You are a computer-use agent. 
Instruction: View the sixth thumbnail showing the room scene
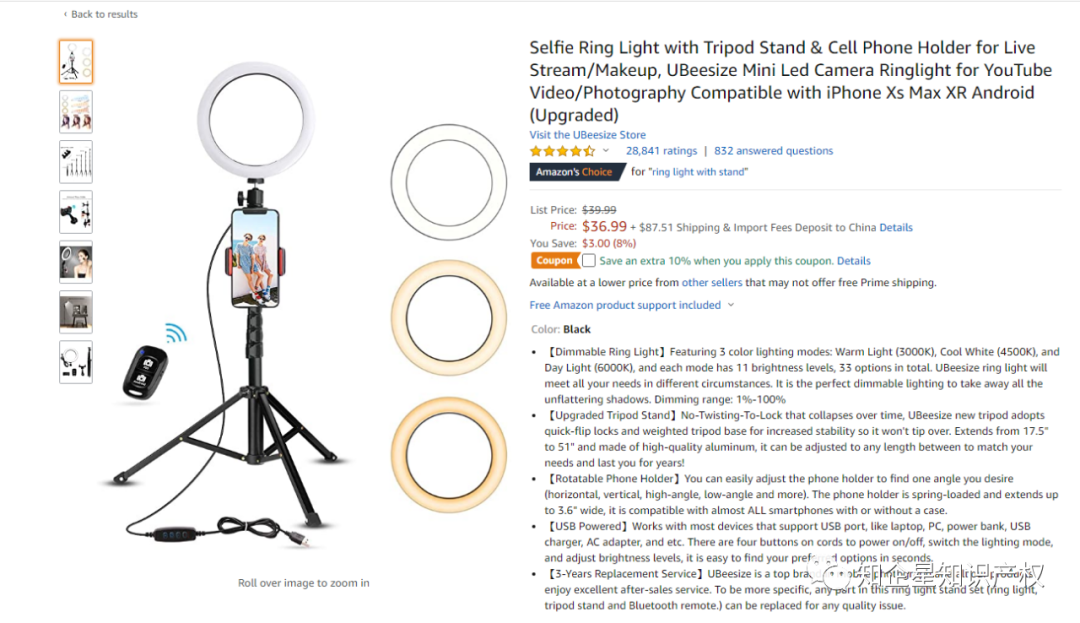tap(76, 312)
